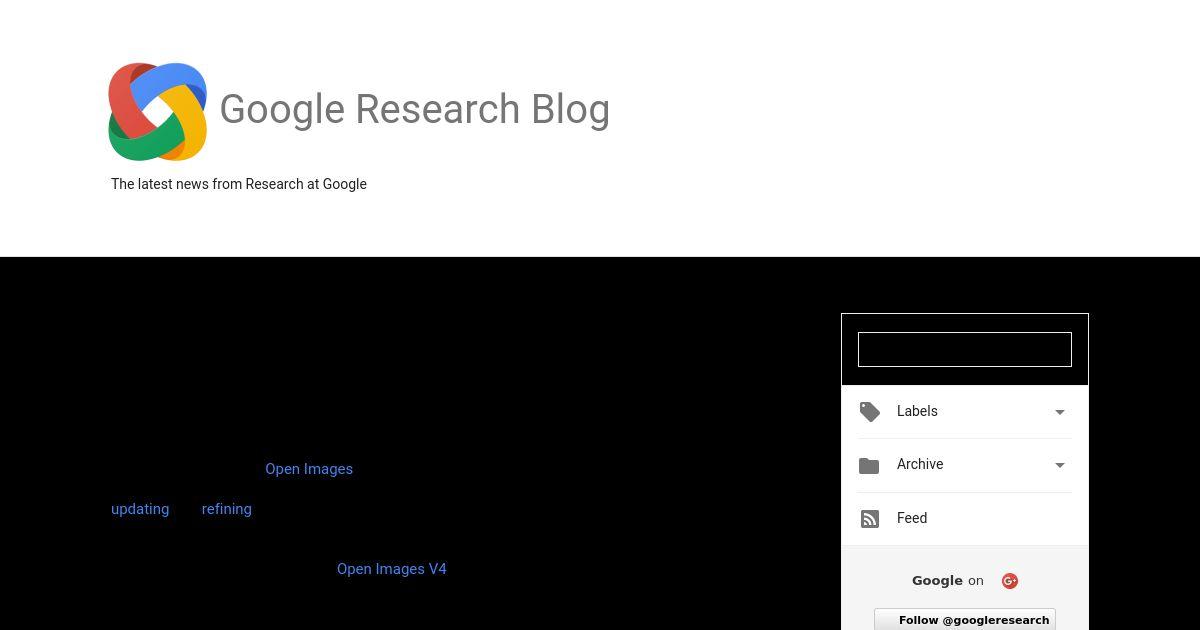
Task: Click the RSS Feed icon
Action: [x=870, y=519]
